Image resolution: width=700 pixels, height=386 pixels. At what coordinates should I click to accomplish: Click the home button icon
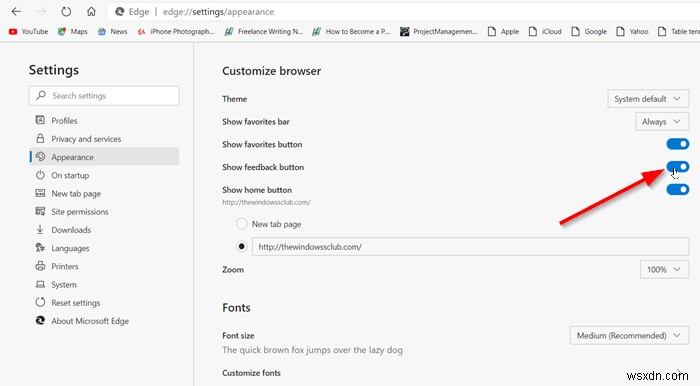pyautogui.click(x=91, y=12)
